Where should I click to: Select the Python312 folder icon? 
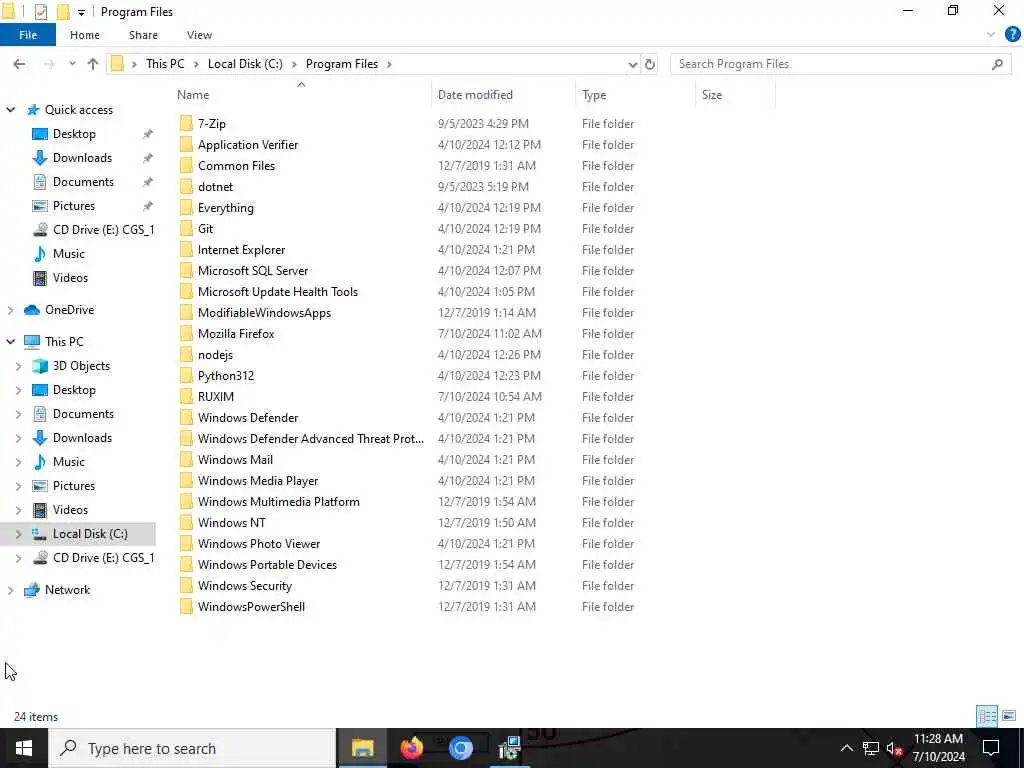pos(186,376)
